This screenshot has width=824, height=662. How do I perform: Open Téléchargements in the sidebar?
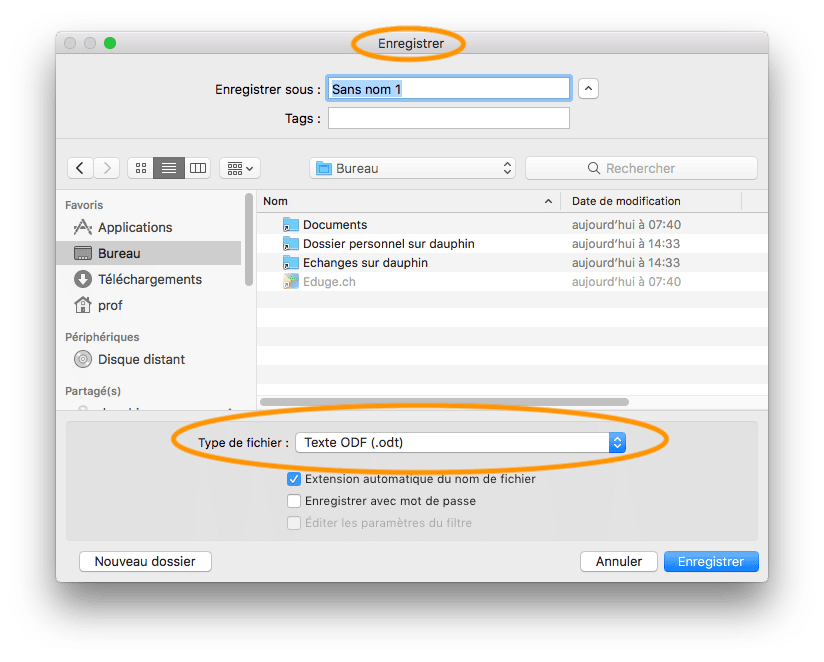click(149, 279)
